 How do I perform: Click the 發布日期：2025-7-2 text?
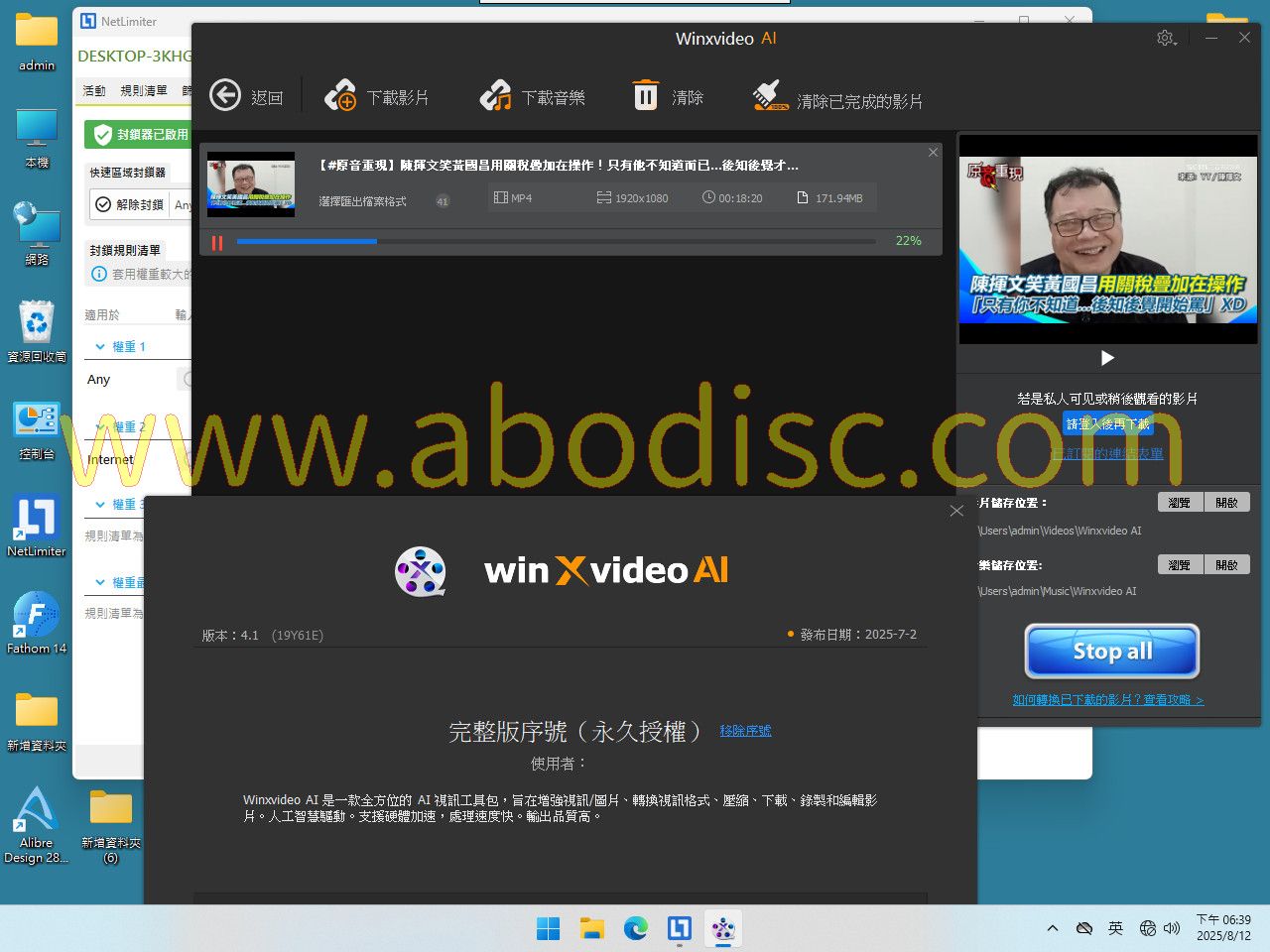coord(858,635)
